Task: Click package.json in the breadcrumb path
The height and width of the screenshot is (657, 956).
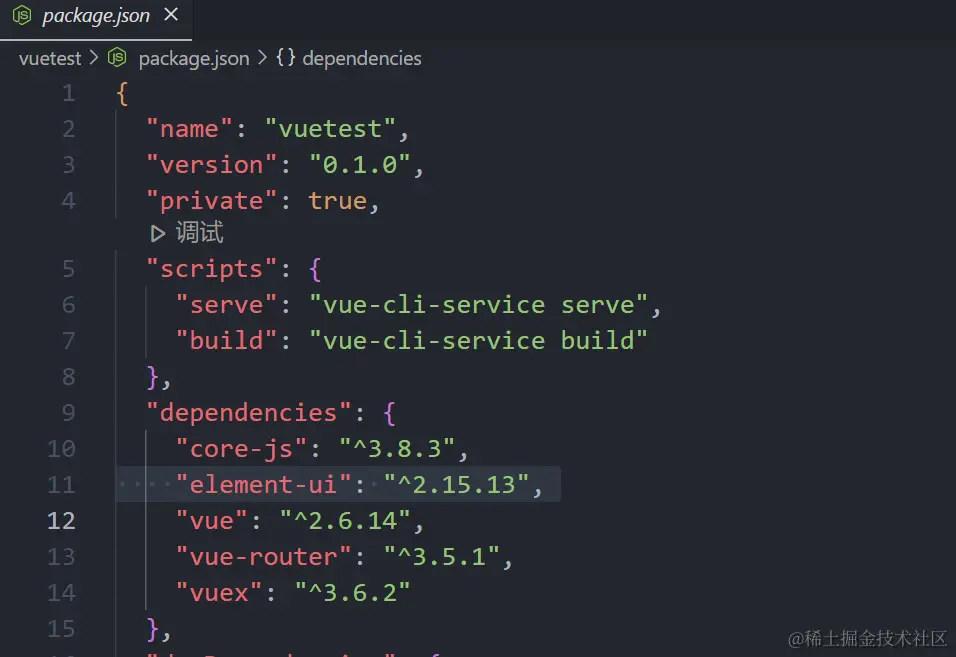Action: pos(194,59)
